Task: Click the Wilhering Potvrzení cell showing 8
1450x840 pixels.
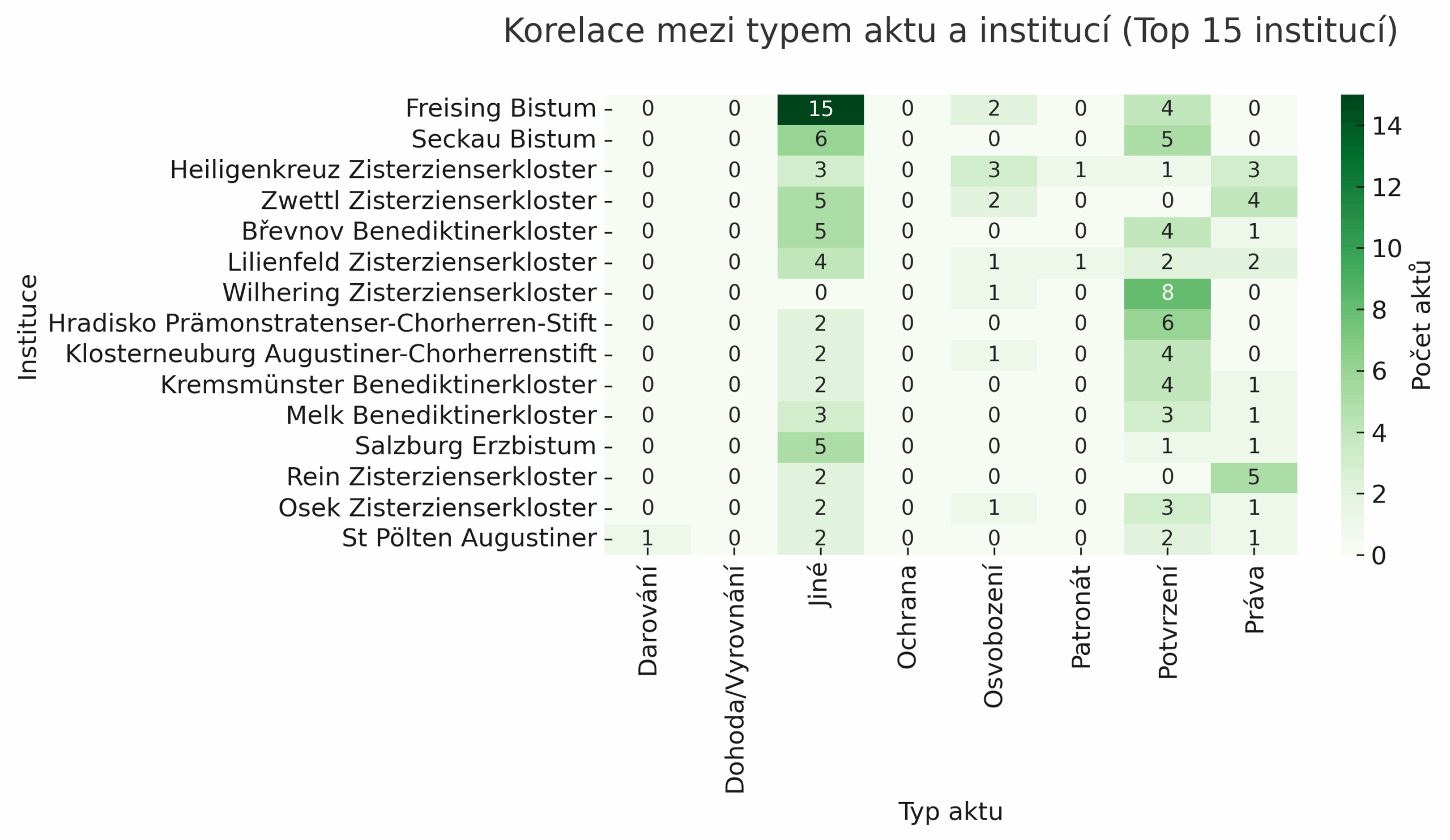Action: point(1167,293)
